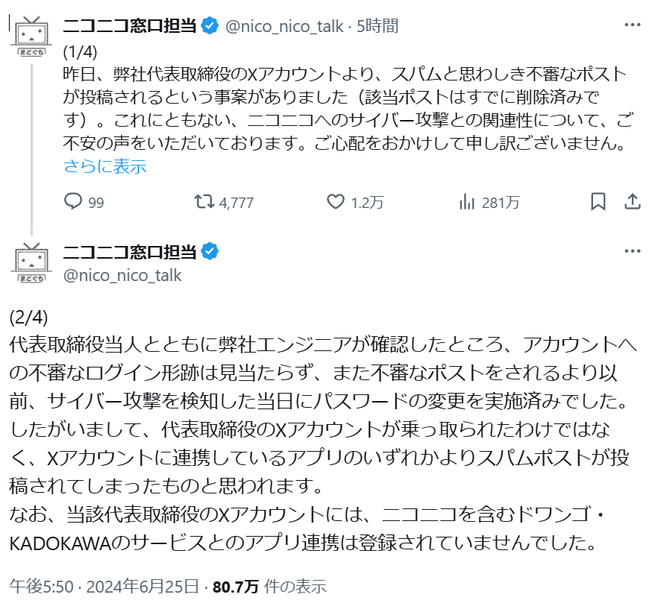The width and height of the screenshot is (655, 612).
Task: Click @nico_nico_talk handle under second post name
Action: point(123,274)
